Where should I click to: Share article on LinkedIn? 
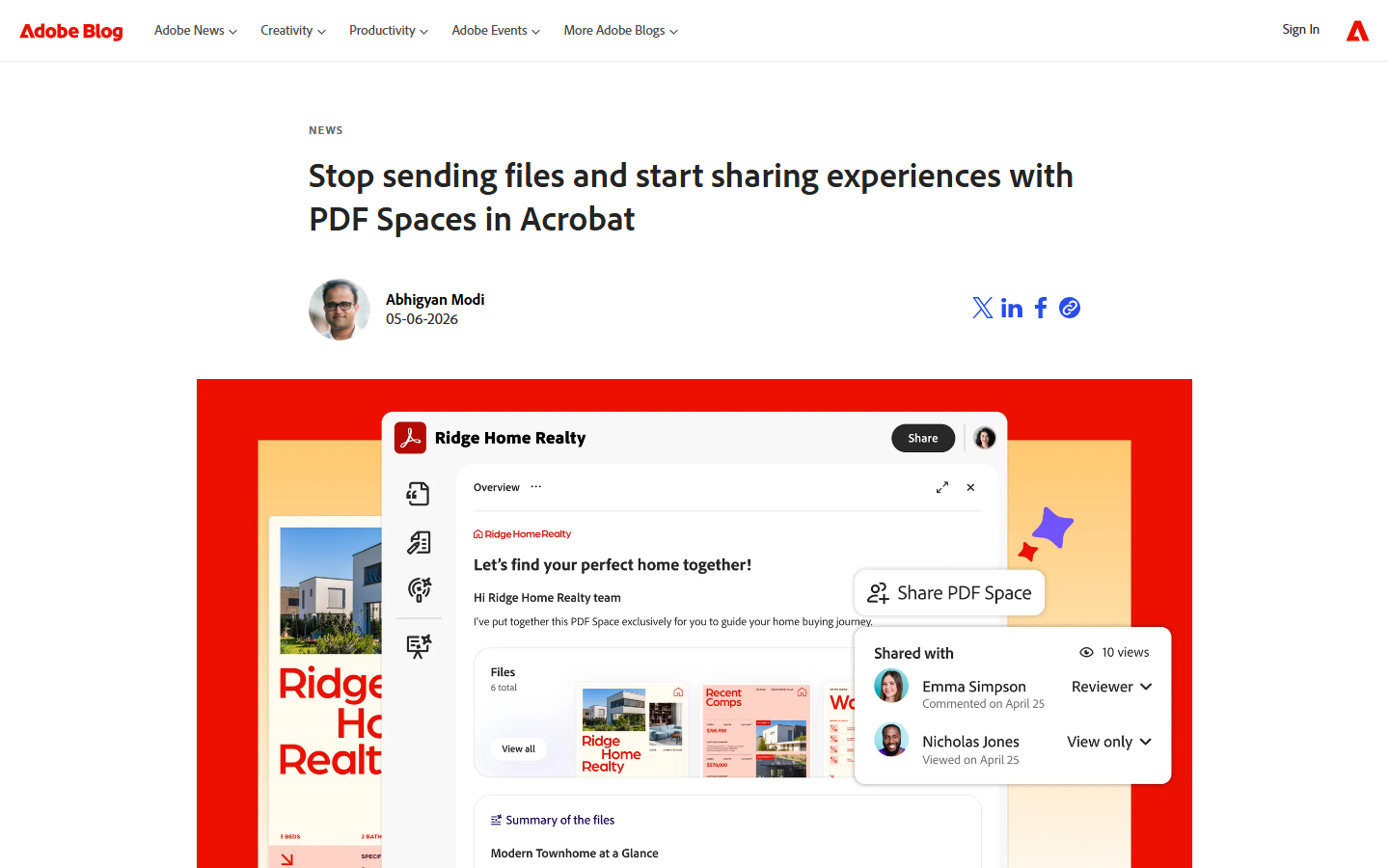point(1012,308)
